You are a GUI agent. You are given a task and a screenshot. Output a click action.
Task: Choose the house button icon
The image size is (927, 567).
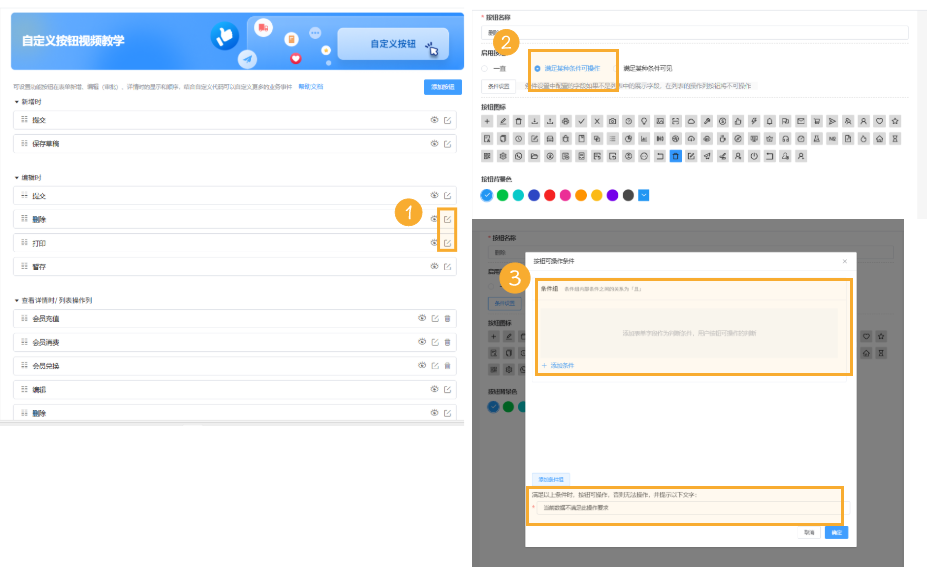point(879,138)
